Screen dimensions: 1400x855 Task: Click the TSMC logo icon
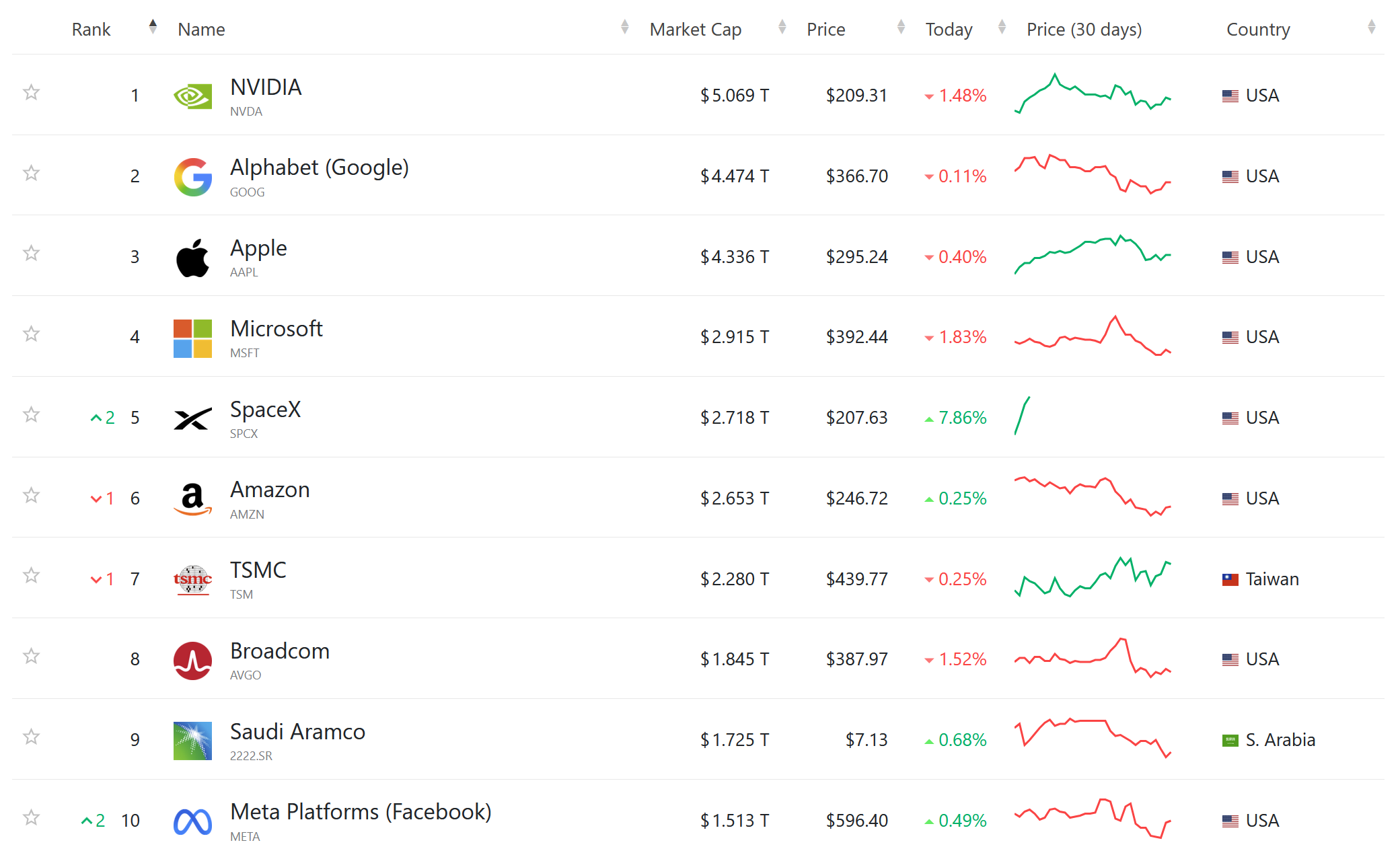[192, 580]
